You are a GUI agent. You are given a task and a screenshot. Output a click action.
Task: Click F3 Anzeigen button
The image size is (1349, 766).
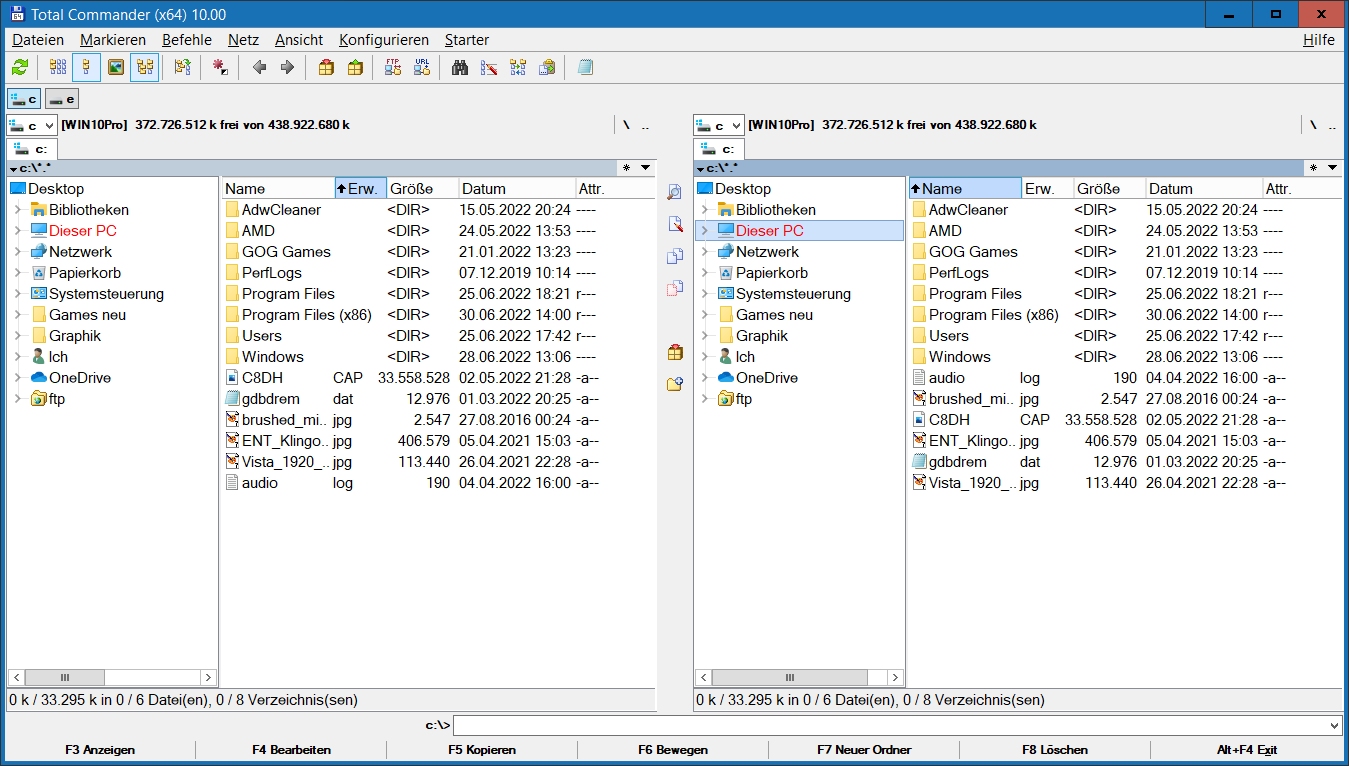tap(100, 749)
